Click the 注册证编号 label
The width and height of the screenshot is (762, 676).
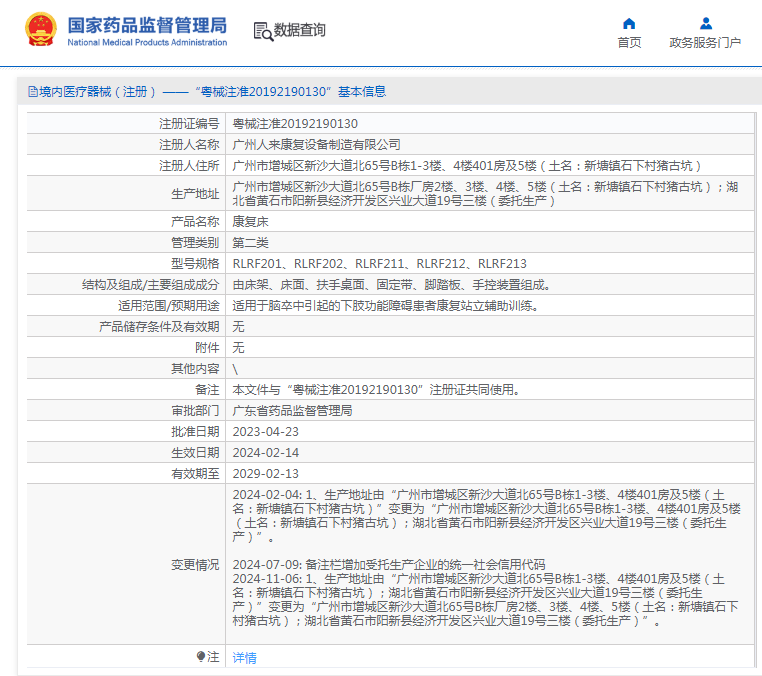tap(189, 124)
